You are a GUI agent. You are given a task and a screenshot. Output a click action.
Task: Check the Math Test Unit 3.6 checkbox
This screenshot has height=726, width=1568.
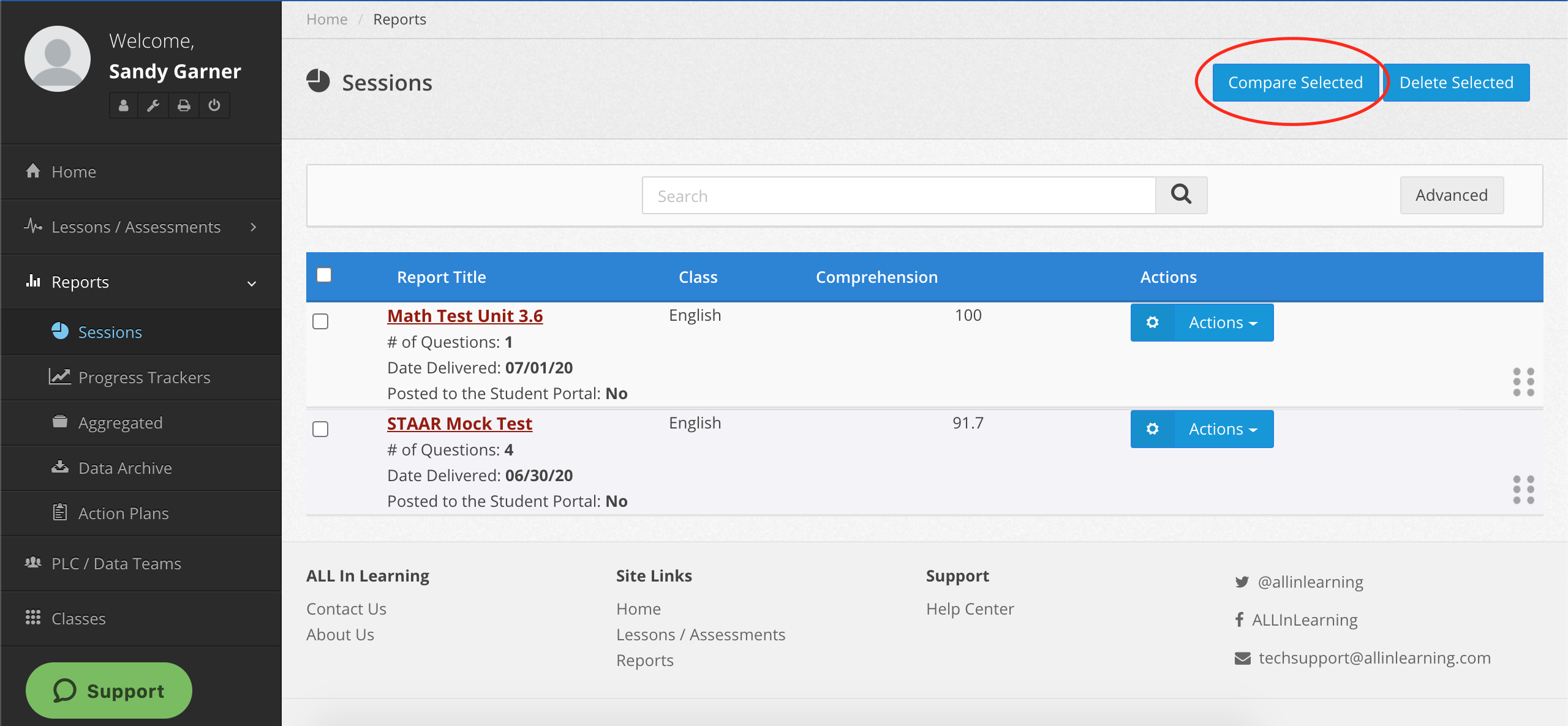[x=320, y=321]
